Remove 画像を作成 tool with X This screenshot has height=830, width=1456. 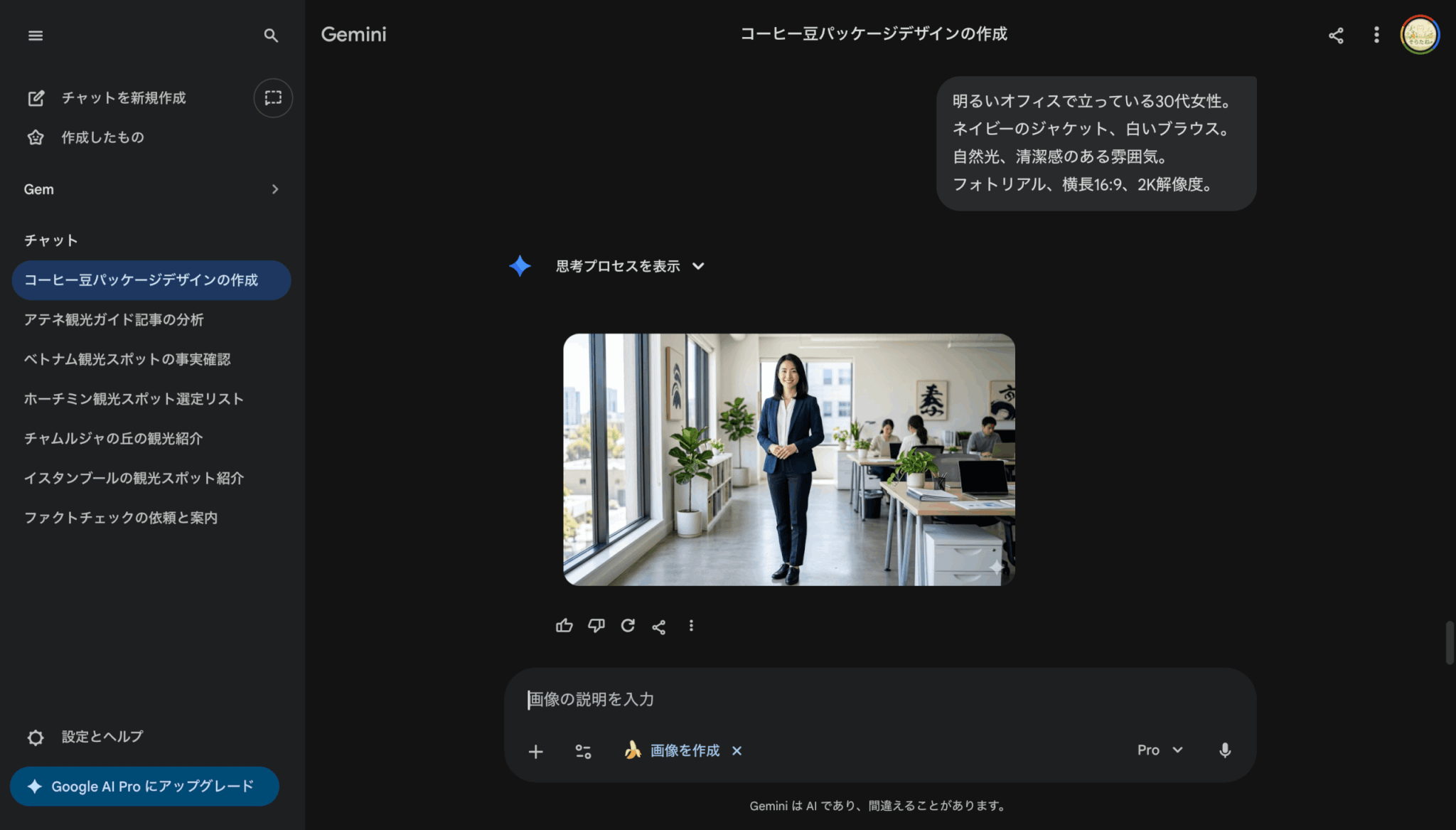737,751
